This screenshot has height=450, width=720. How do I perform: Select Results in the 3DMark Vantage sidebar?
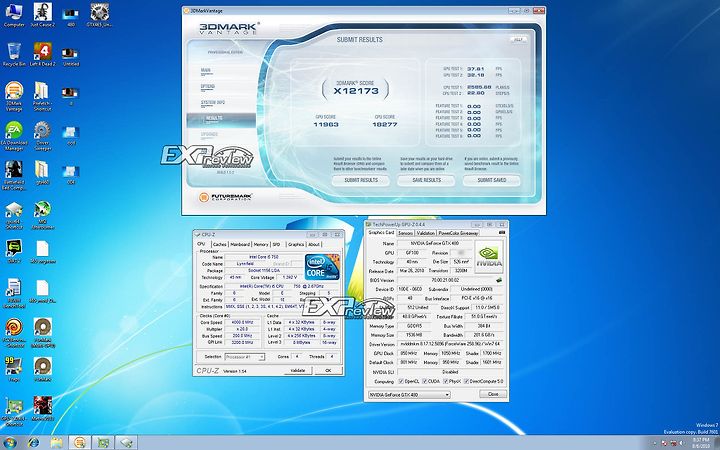pyautogui.click(x=221, y=119)
